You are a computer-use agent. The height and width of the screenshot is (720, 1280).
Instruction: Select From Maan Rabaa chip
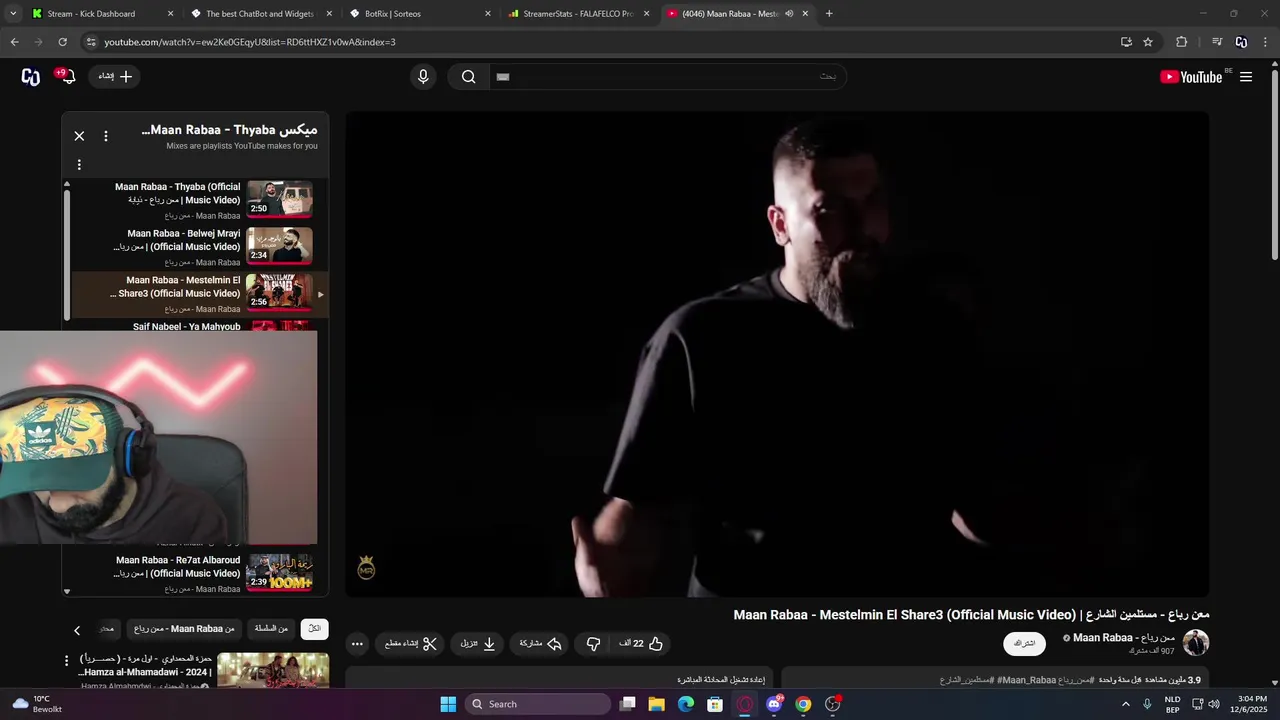coord(184,629)
